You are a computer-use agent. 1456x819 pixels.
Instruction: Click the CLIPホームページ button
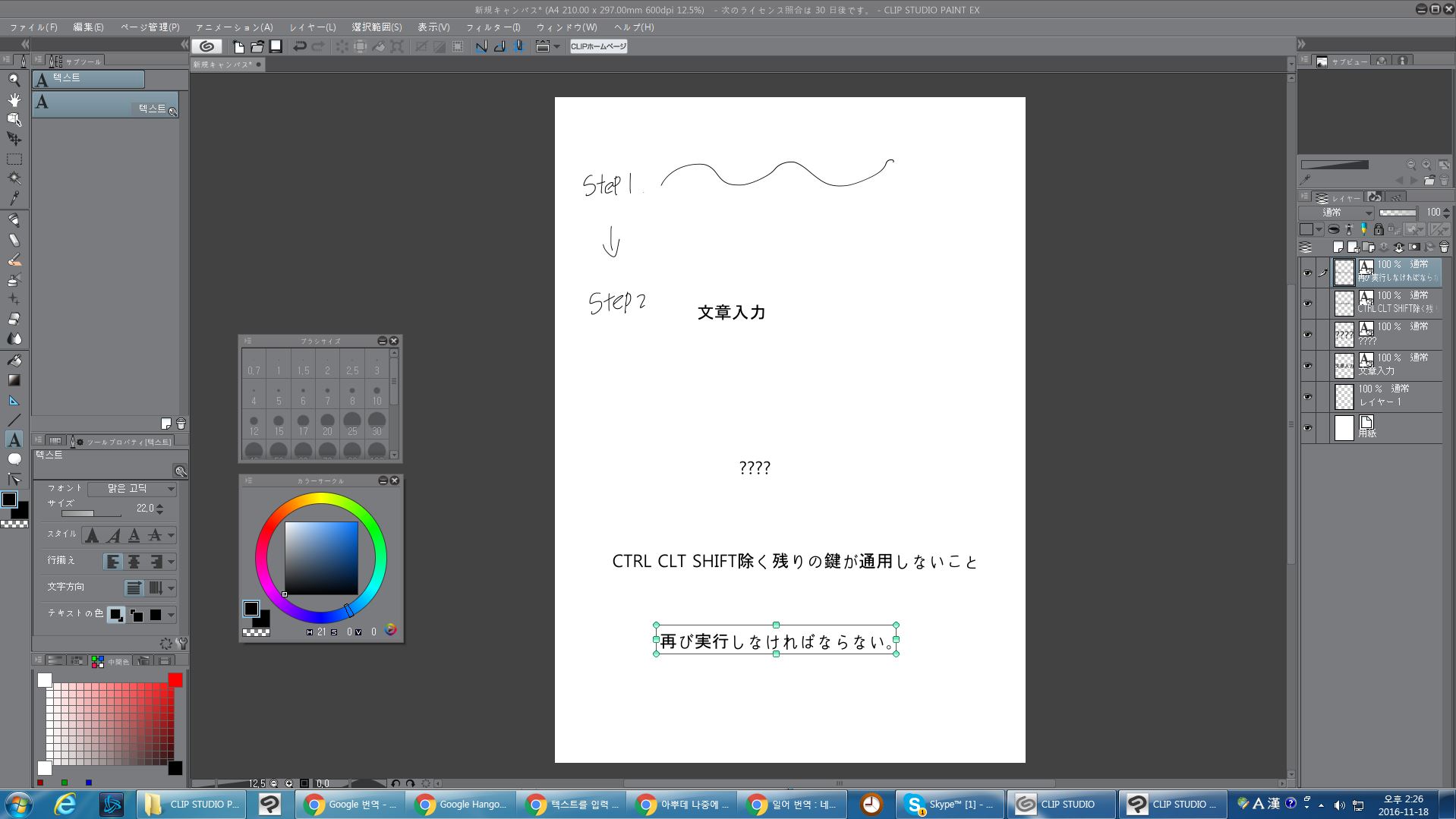(598, 46)
